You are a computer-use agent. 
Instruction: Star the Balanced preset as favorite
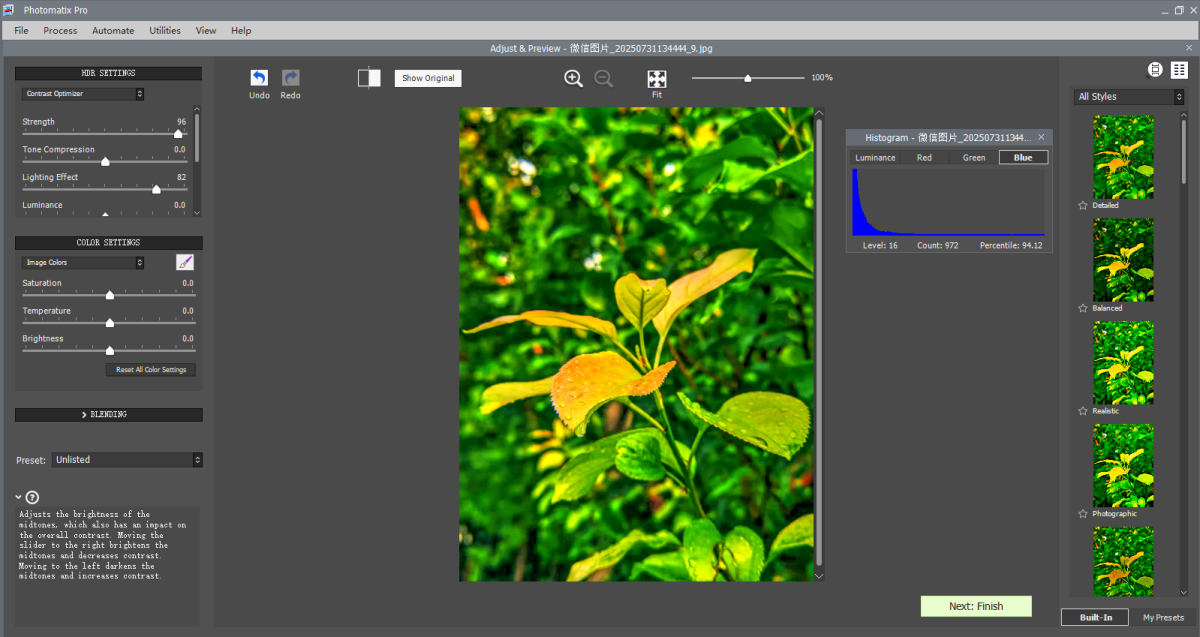pos(1082,309)
